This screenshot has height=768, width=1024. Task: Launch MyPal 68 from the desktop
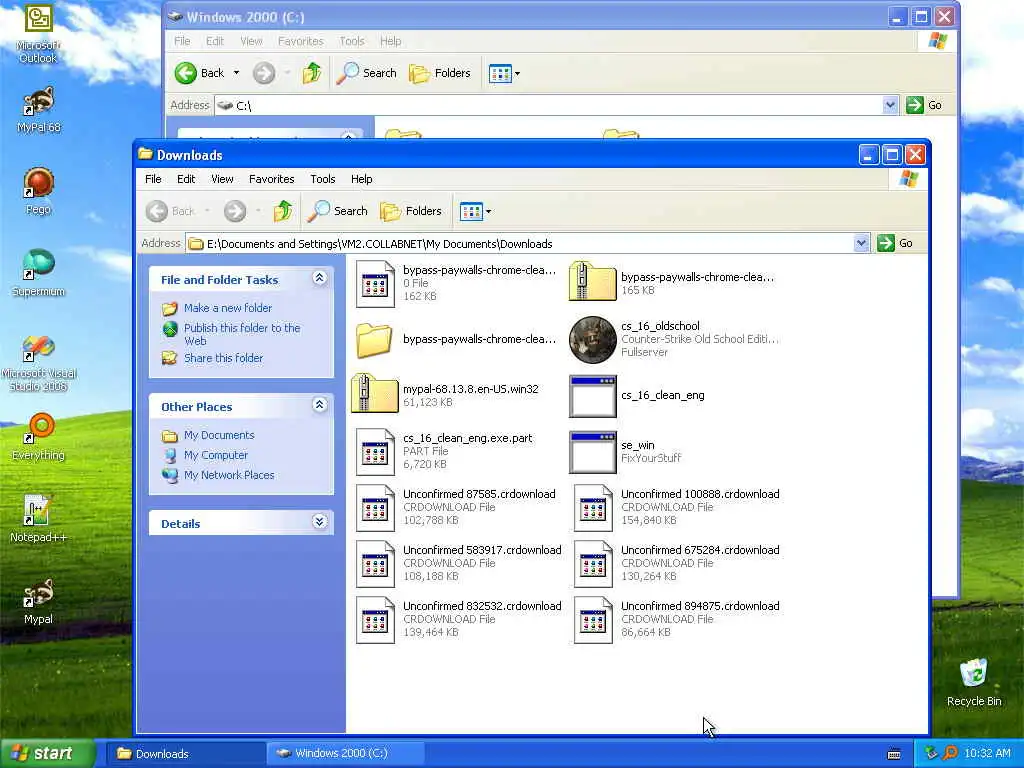click(38, 109)
